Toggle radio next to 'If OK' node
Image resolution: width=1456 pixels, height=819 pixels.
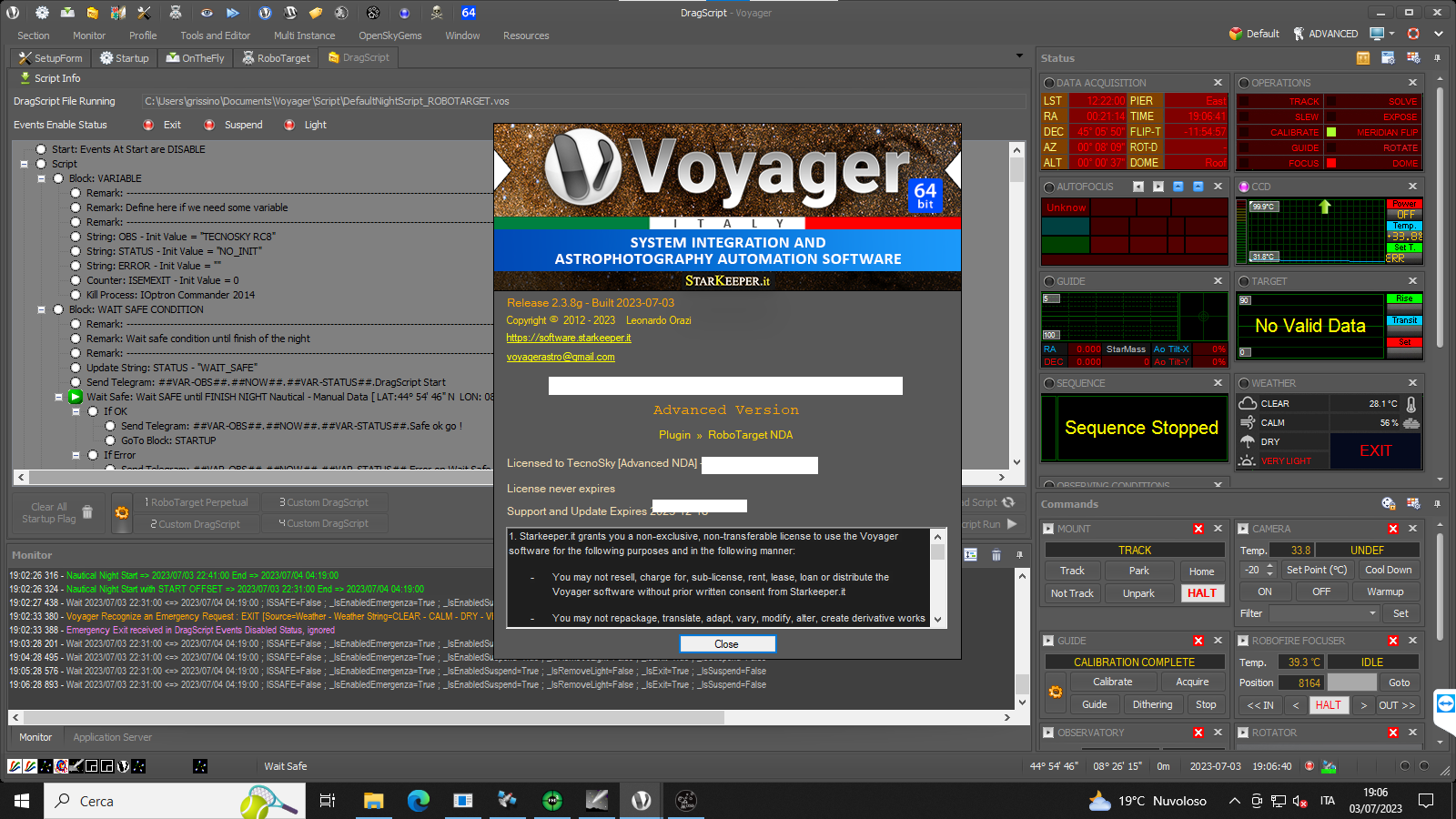[93, 411]
